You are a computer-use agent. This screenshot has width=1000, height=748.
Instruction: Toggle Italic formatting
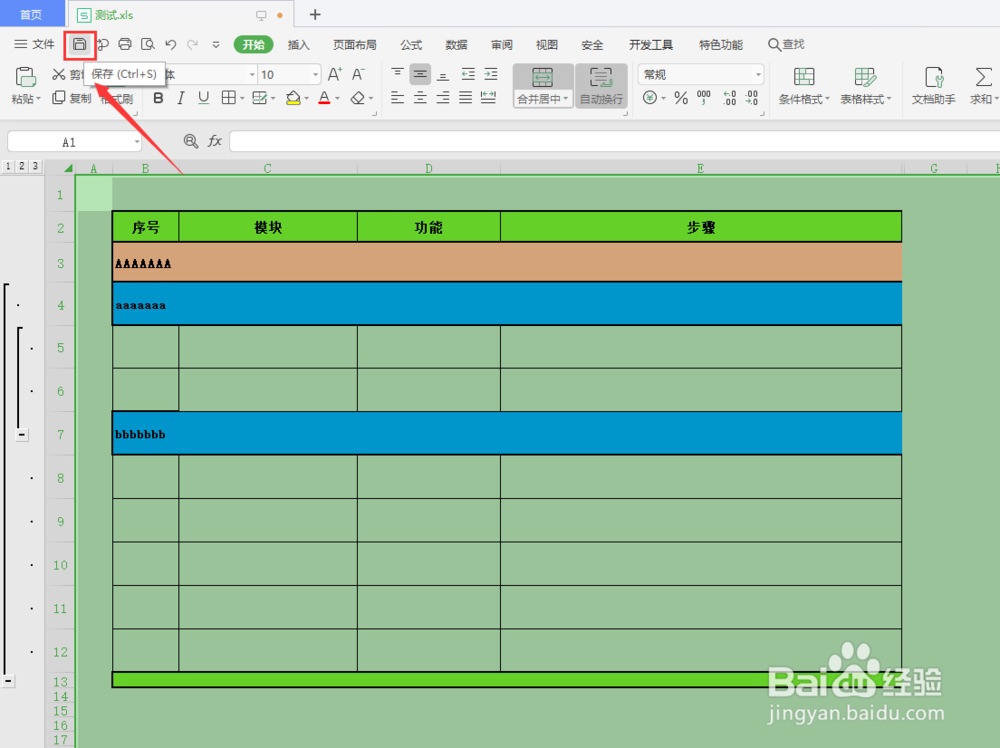click(x=181, y=98)
